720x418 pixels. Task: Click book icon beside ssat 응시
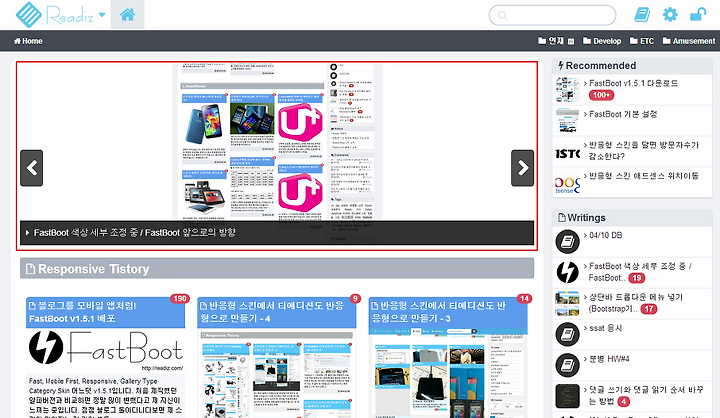[568, 334]
